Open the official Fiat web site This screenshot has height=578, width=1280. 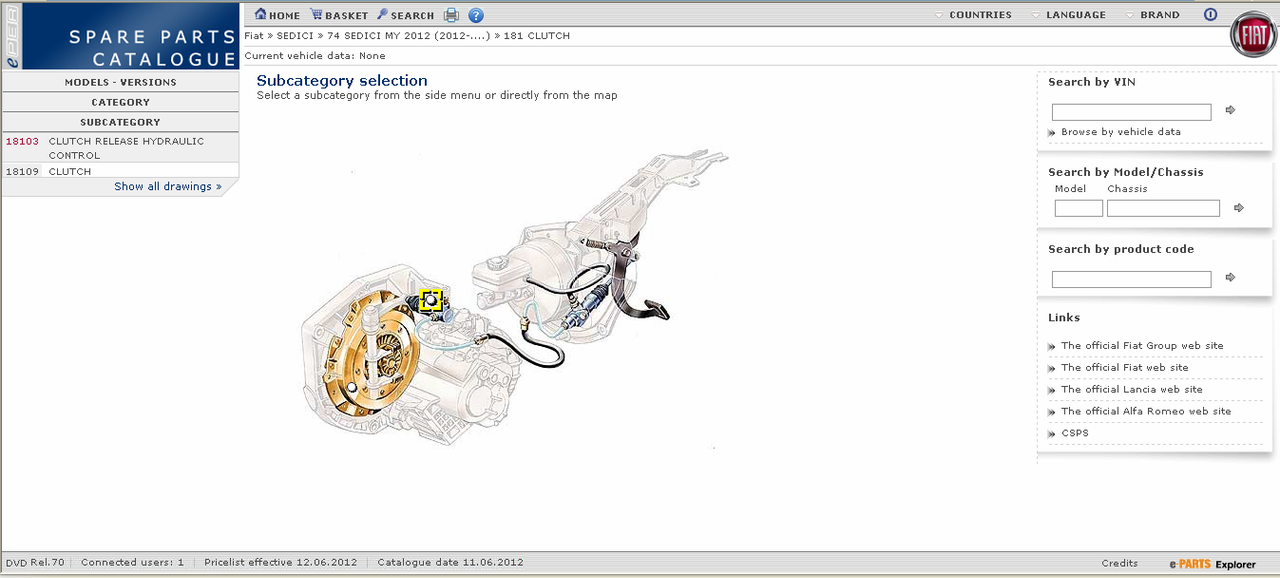(1125, 368)
